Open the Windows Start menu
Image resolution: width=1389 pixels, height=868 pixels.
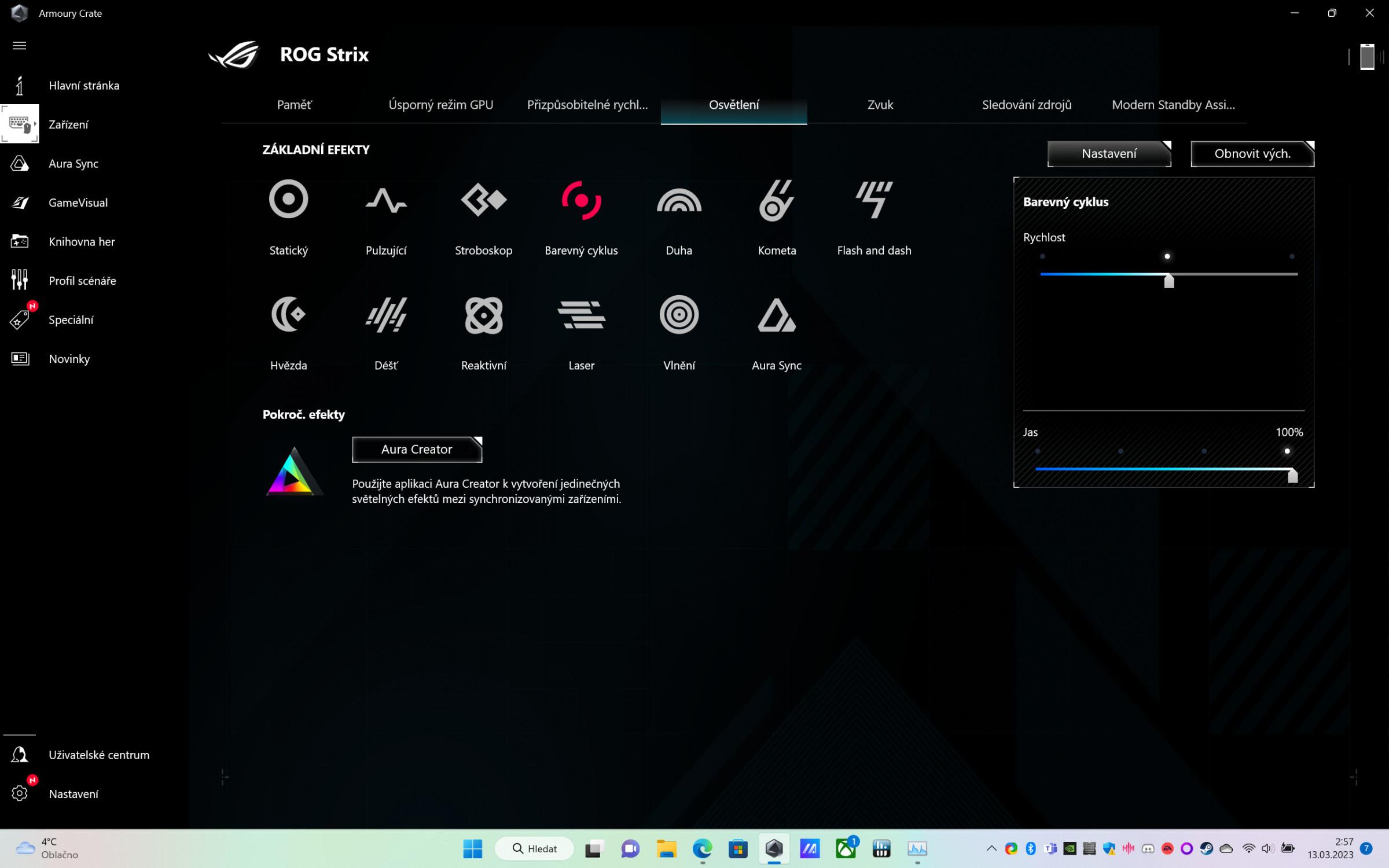pos(472,849)
